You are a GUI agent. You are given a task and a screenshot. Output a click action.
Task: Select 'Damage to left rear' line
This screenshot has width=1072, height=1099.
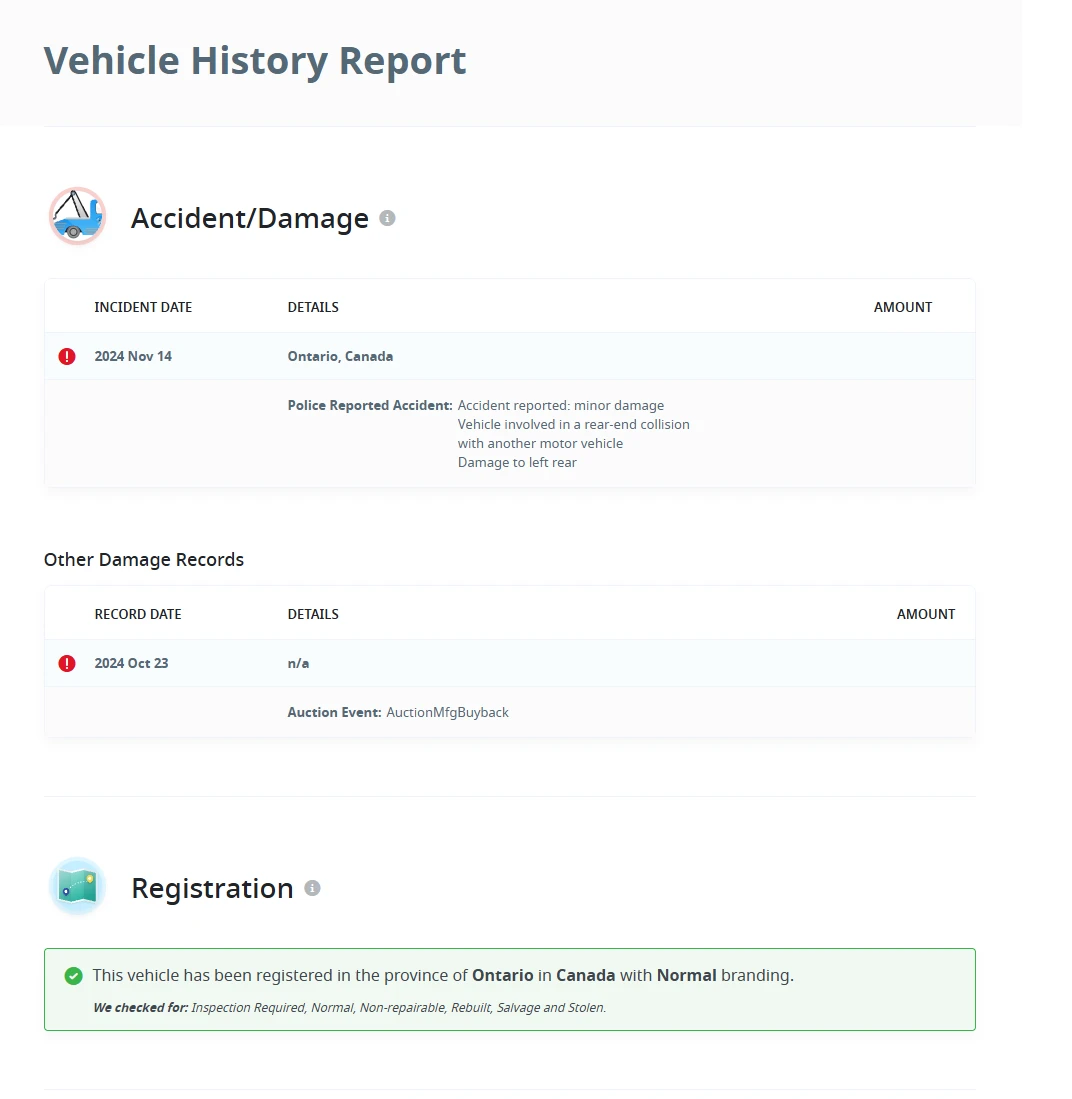coord(517,462)
